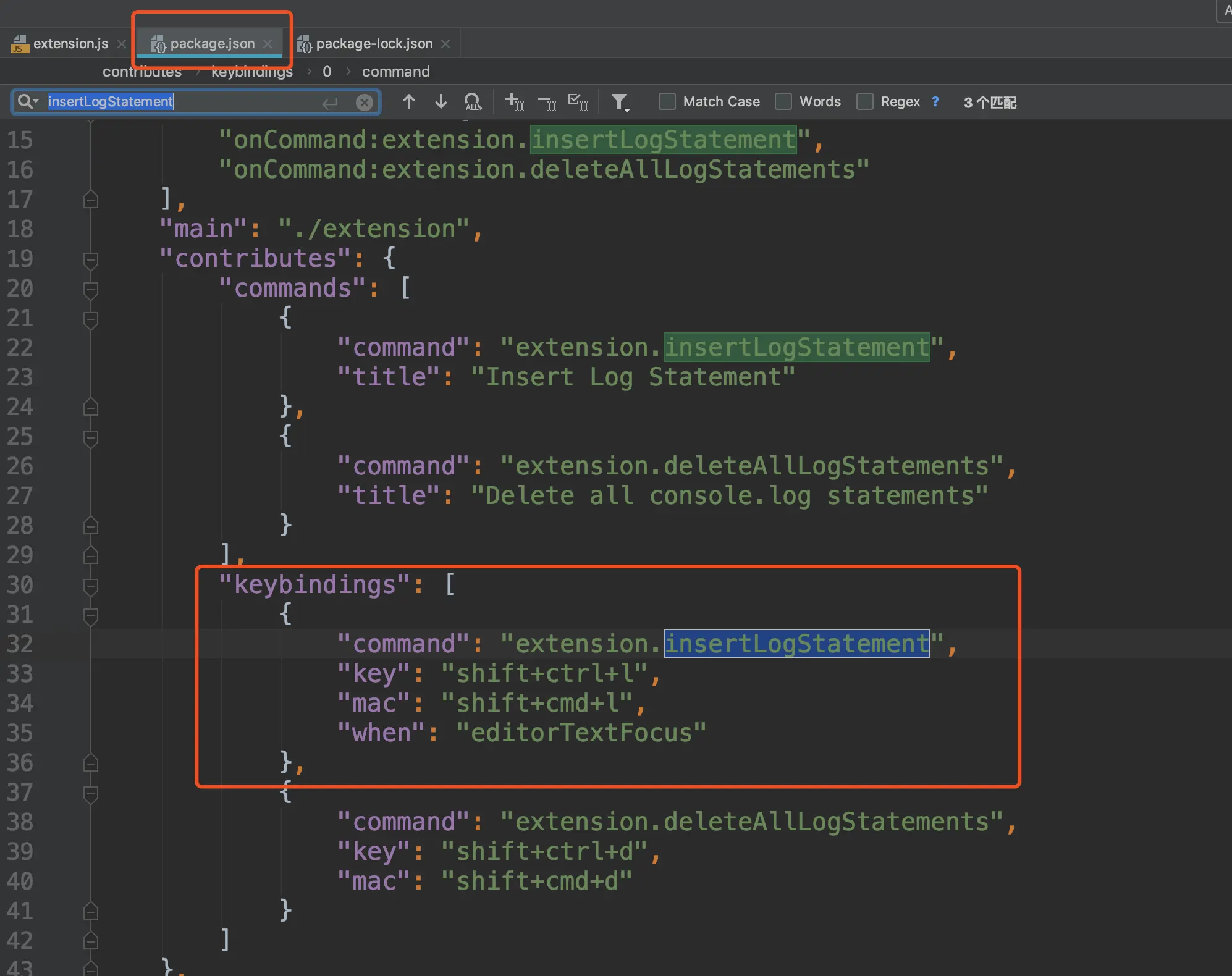The width and height of the screenshot is (1232, 976).
Task: Collapse the object starting at line 25
Action: coord(91,438)
